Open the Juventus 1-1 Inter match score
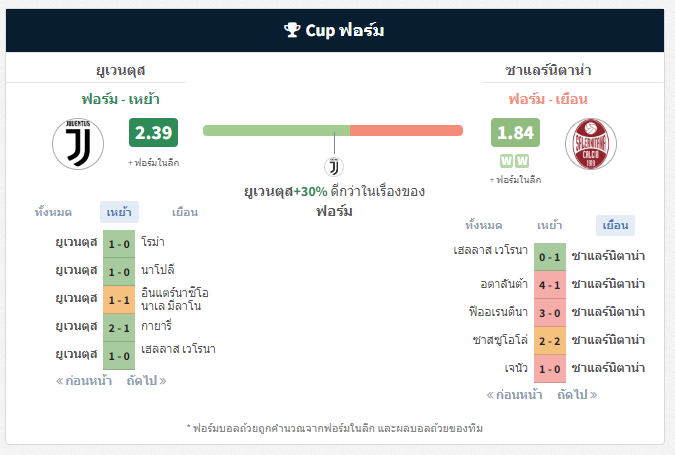 119,300
